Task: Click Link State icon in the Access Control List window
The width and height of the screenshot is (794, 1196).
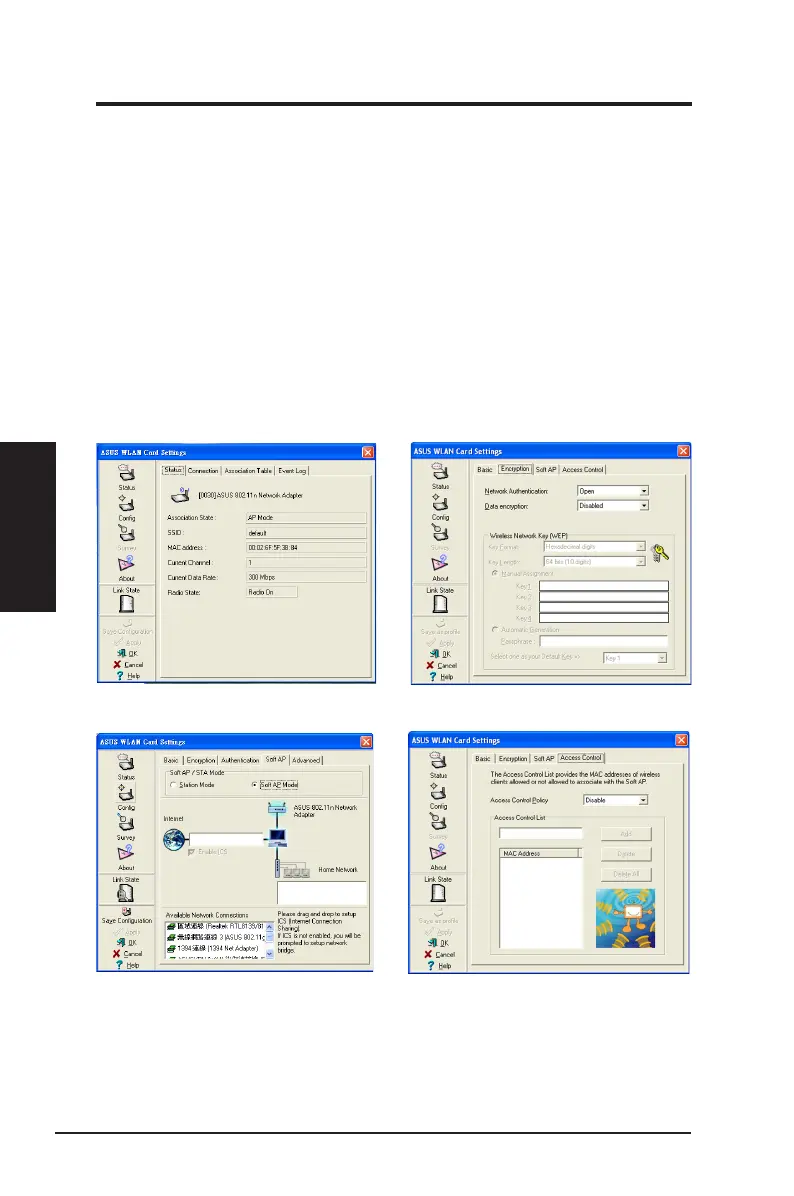Action: tap(439, 892)
